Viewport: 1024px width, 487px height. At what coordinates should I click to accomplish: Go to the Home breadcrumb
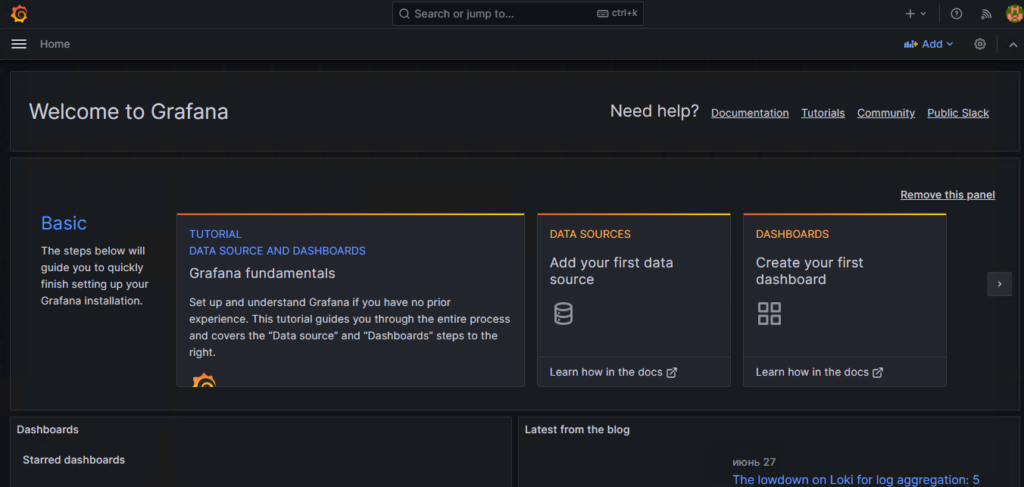click(x=55, y=44)
